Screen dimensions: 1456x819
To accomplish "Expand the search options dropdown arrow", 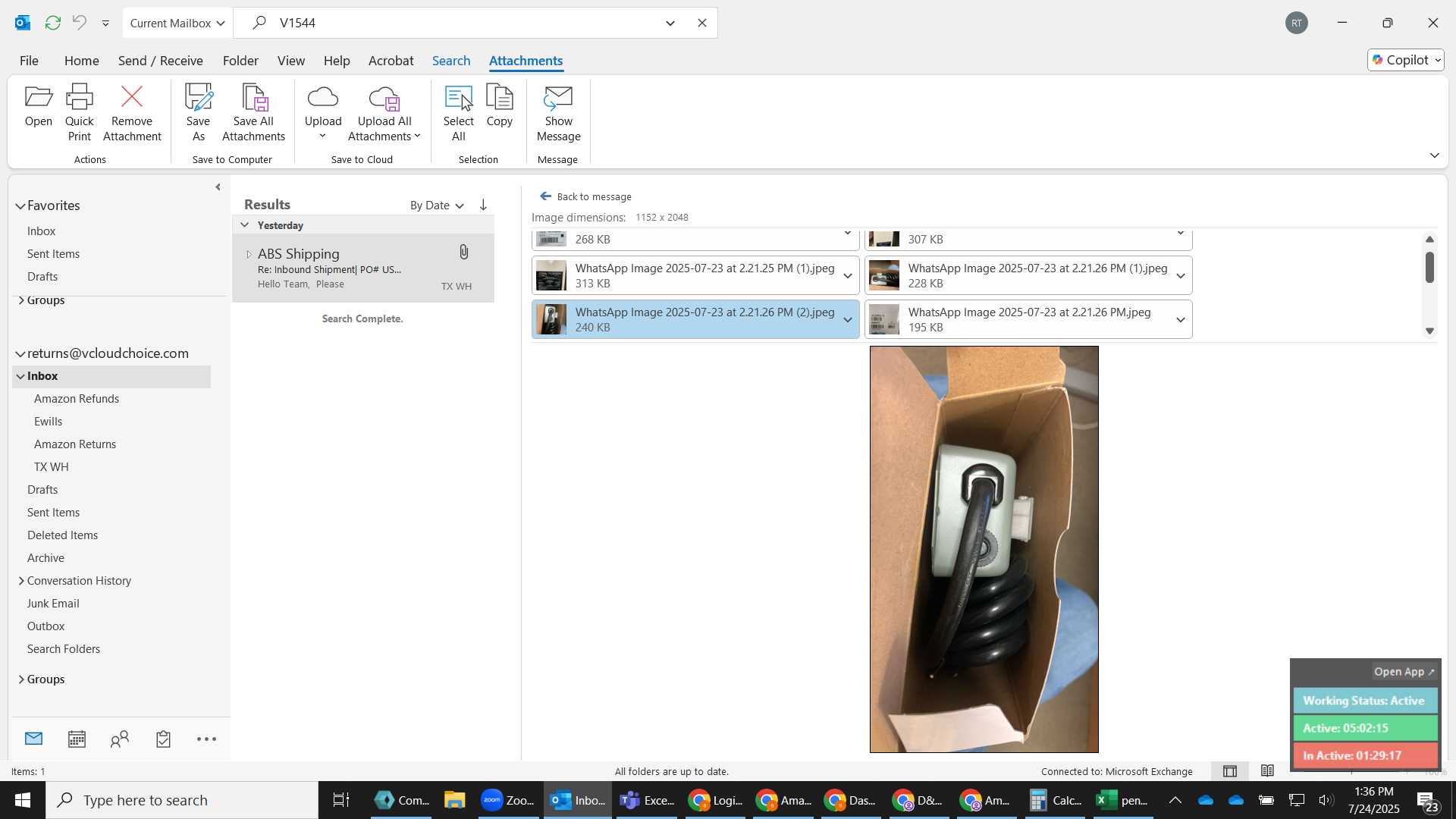I will 670,24.
